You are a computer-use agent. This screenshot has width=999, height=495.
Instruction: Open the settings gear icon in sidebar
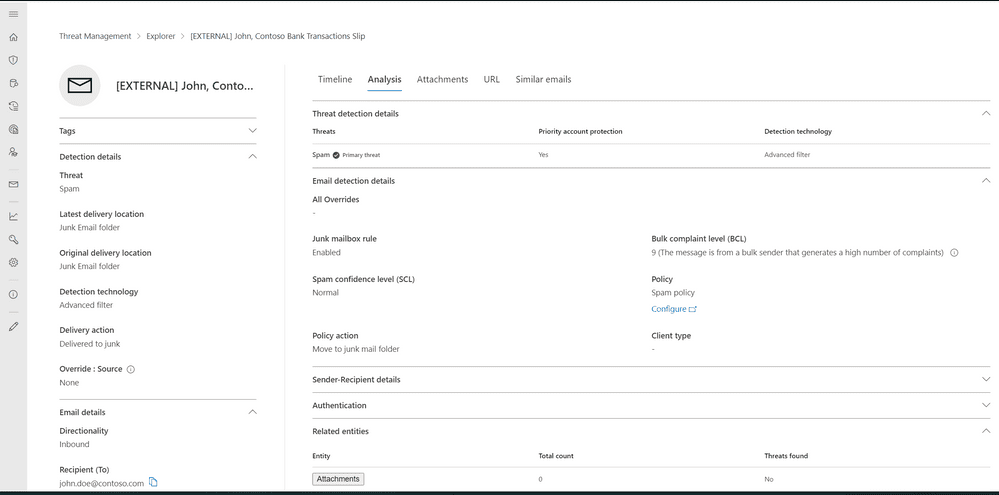13,262
